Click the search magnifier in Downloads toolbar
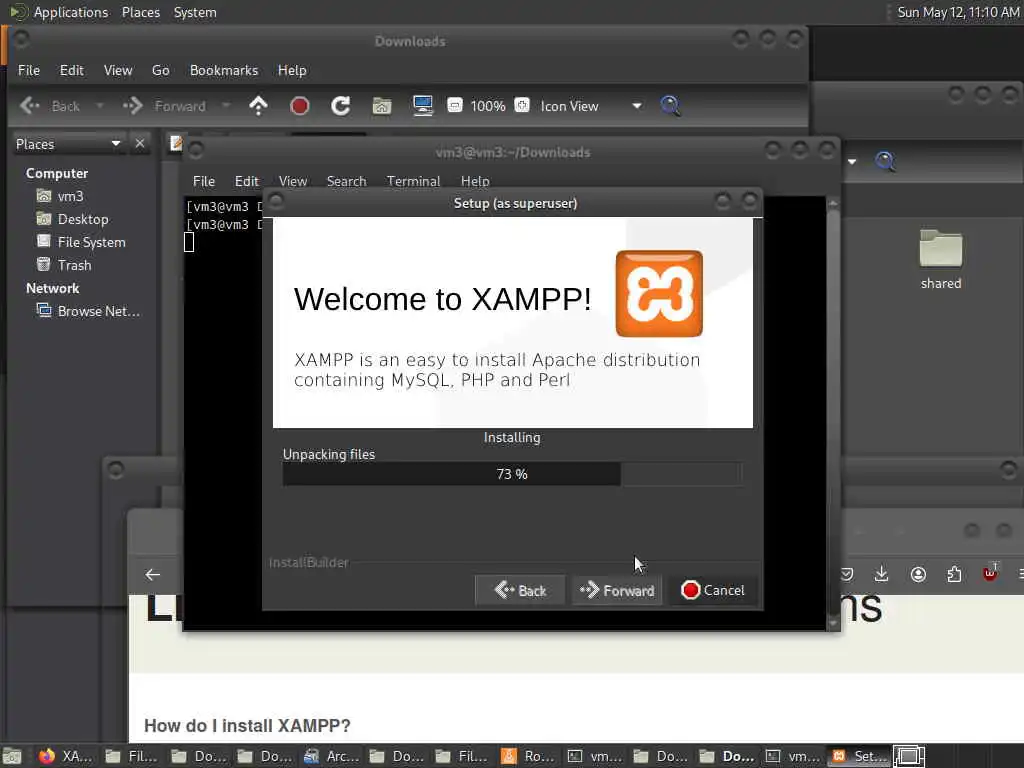This screenshot has width=1024, height=768. coord(670,106)
